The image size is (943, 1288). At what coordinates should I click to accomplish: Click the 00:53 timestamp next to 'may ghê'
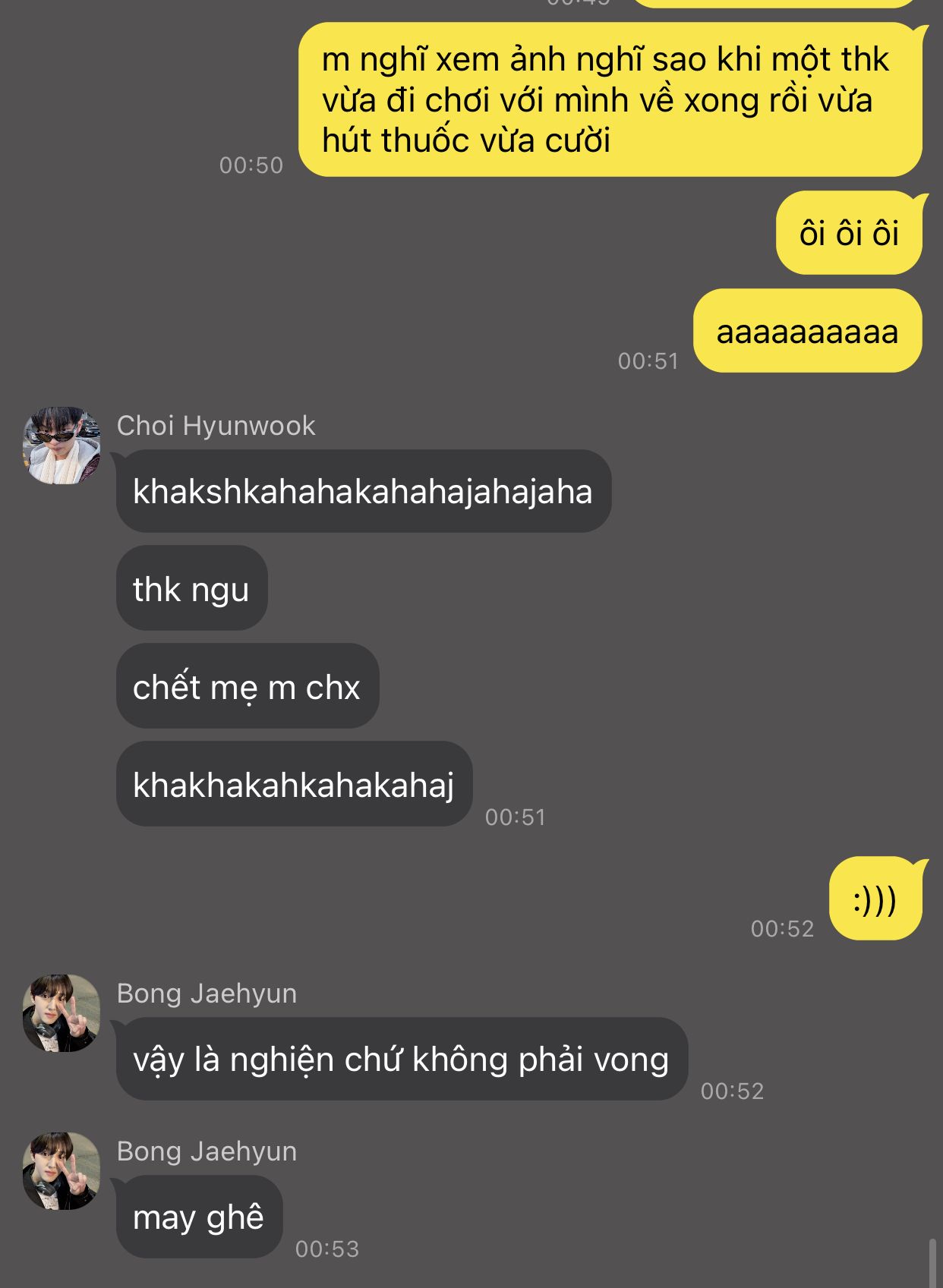click(327, 1249)
